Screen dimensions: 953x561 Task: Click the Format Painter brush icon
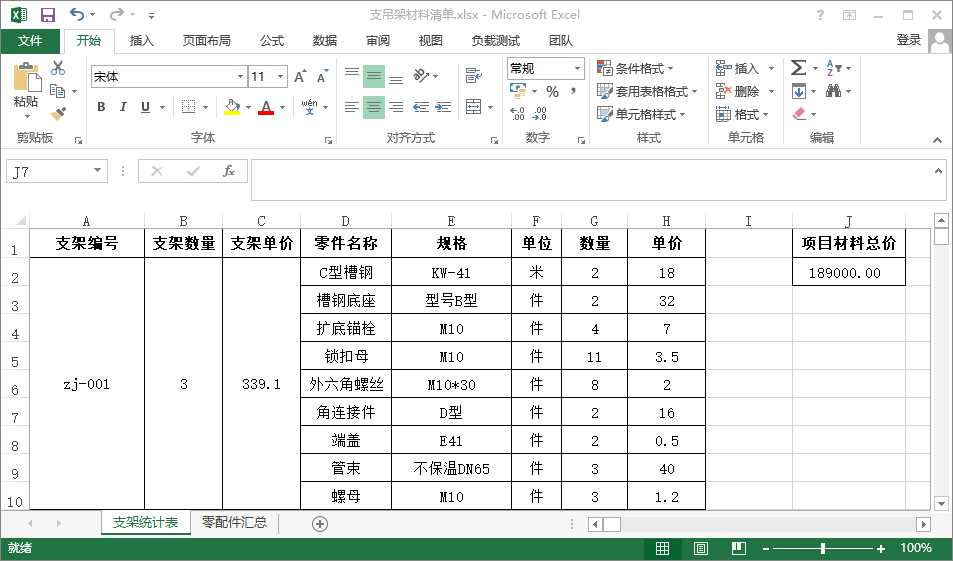tap(58, 114)
